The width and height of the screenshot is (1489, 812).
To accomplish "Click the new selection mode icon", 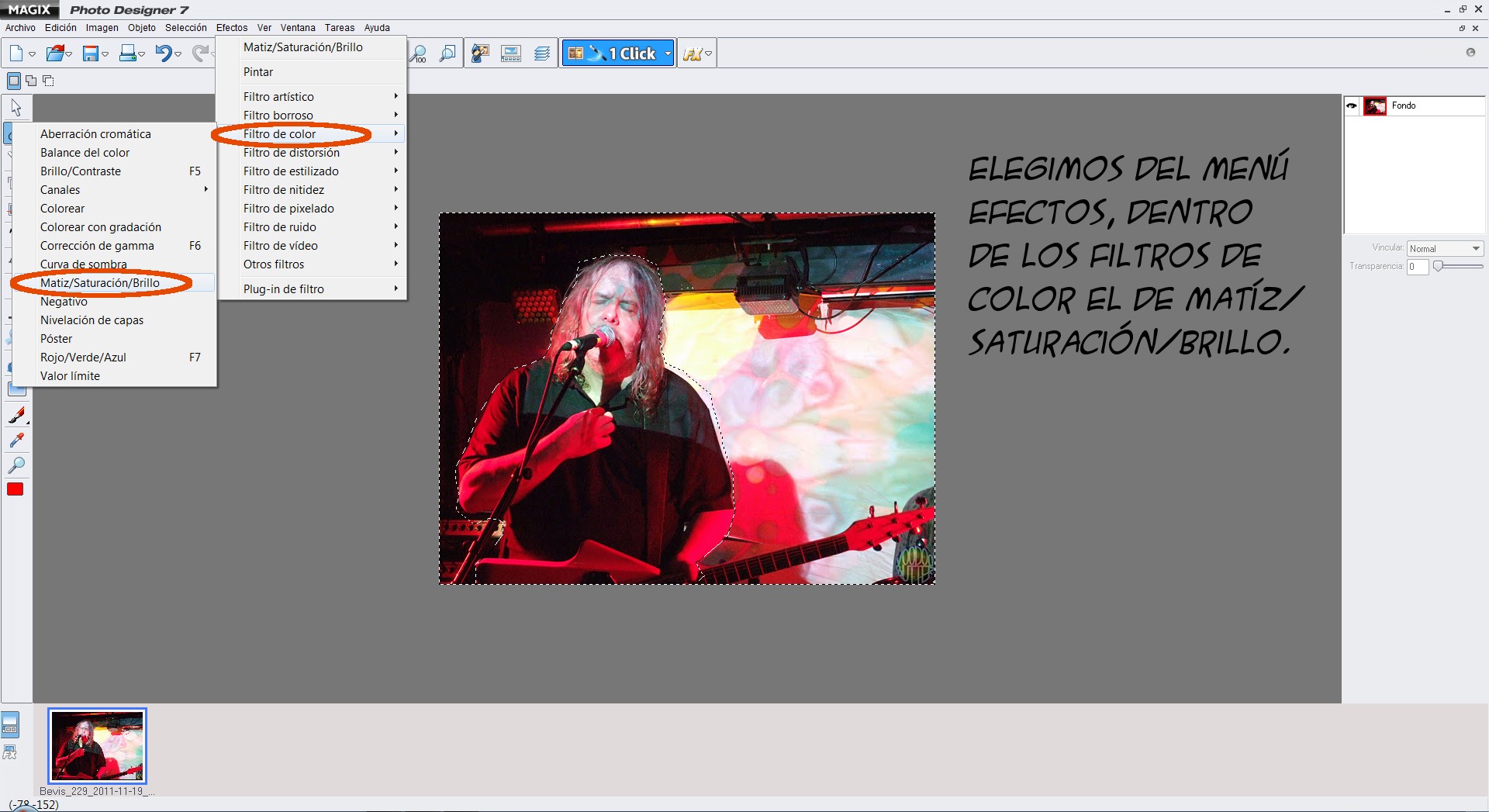I will point(14,81).
